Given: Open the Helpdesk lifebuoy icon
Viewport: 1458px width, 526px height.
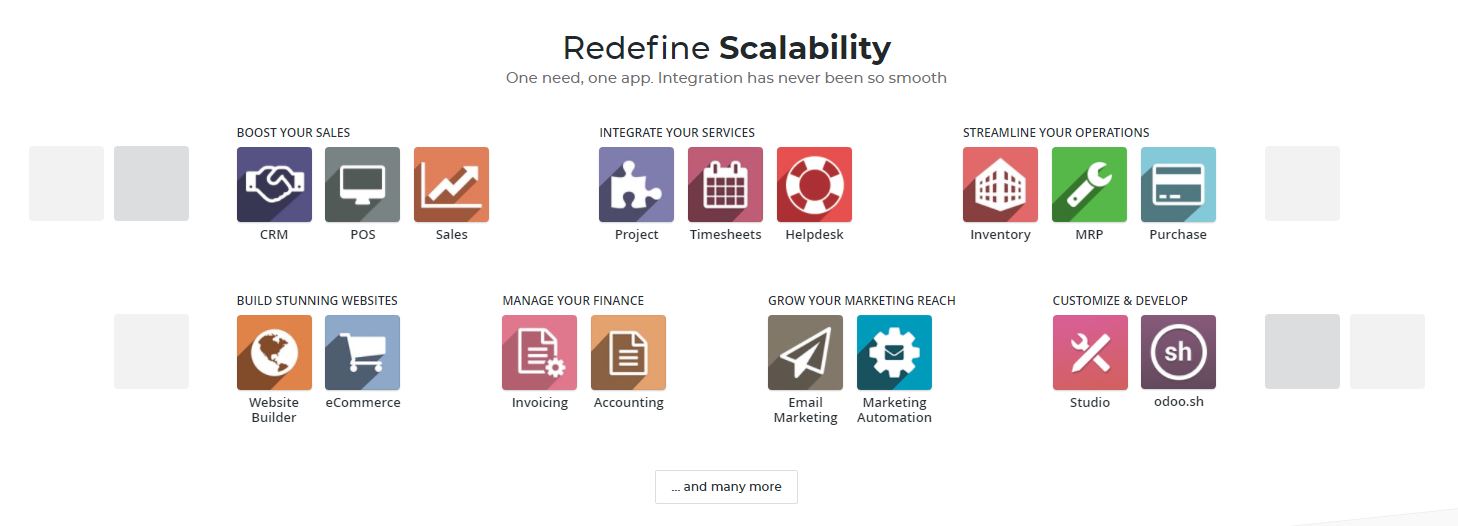Looking at the screenshot, I should click(814, 184).
